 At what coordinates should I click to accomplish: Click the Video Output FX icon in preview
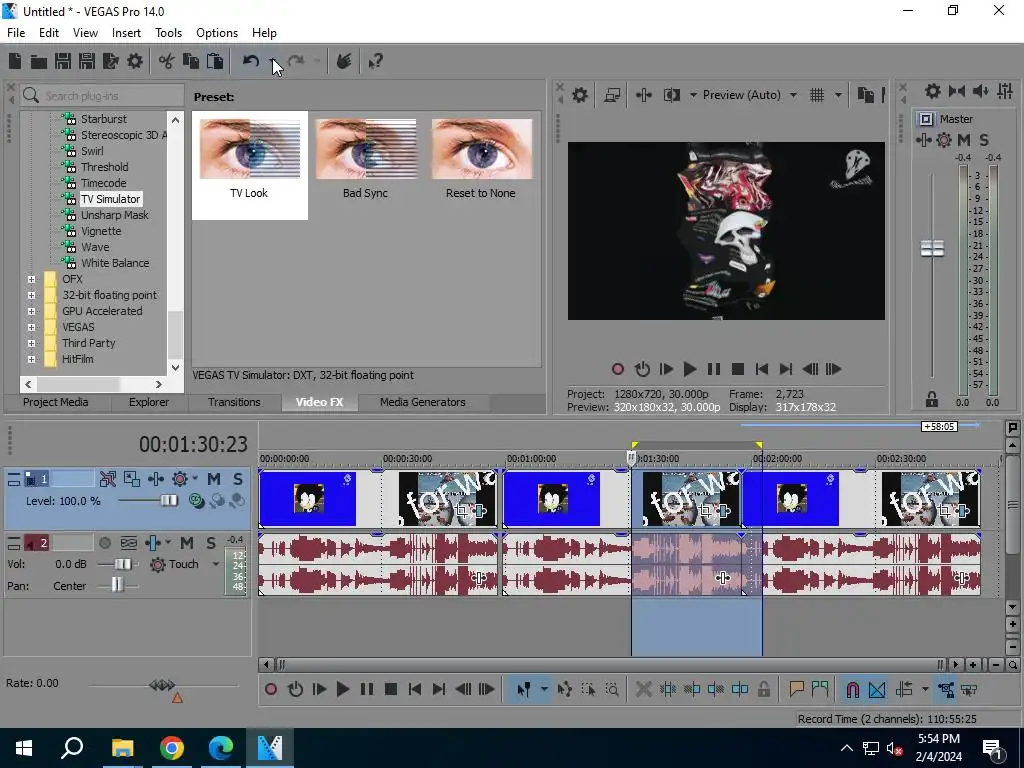click(x=644, y=95)
